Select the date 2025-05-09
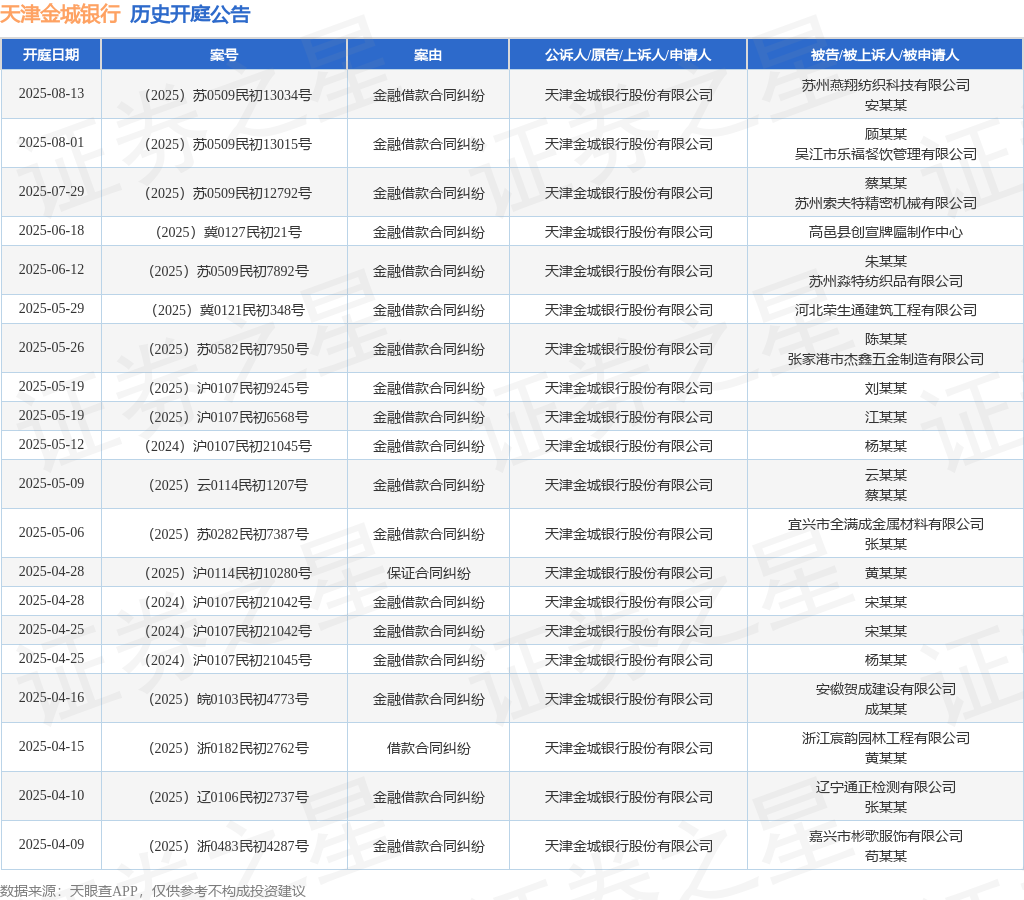 coord(52,483)
